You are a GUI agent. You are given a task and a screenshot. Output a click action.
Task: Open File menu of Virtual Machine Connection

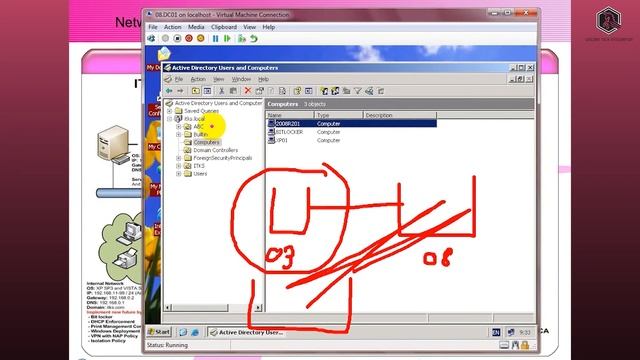(153, 27)
